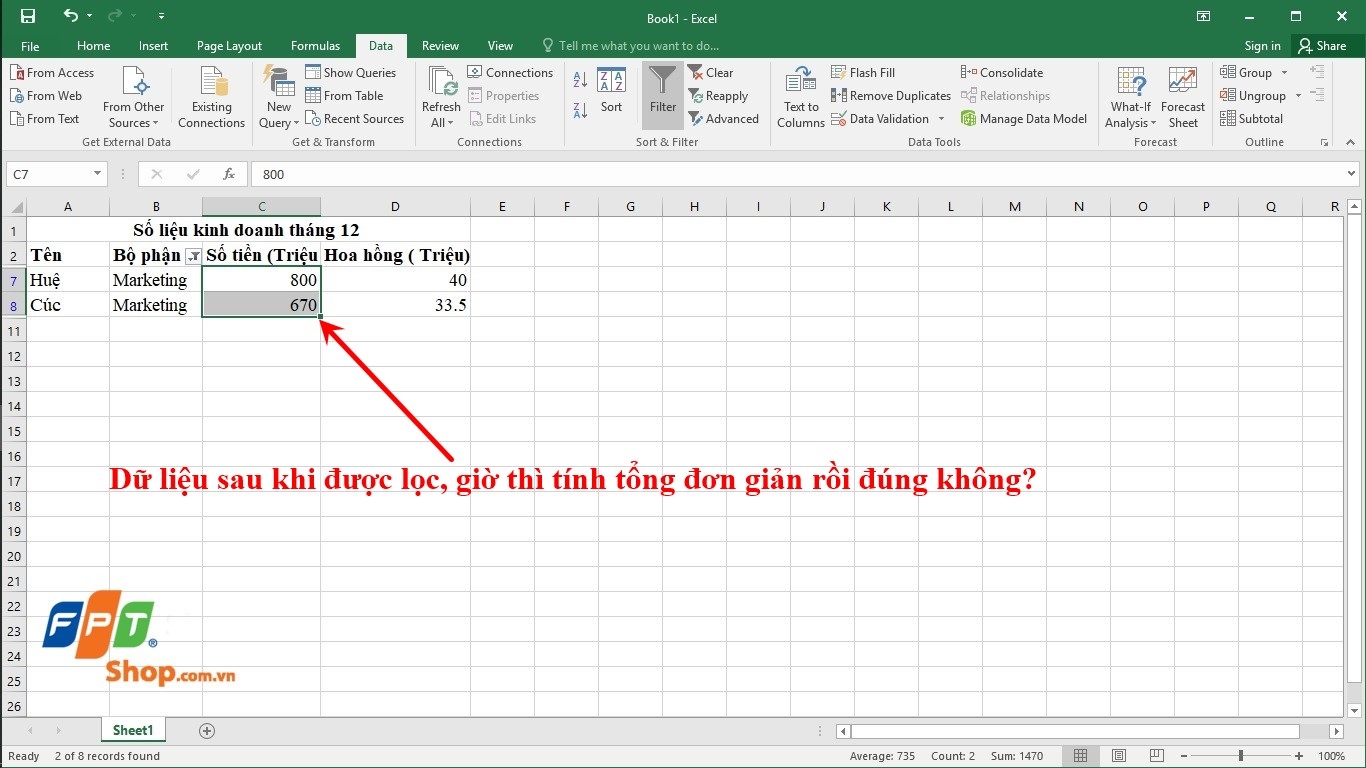The image size is (1366, 768).
Task: Open the Outline dialog launcher
Action: tap(1324, 143)
